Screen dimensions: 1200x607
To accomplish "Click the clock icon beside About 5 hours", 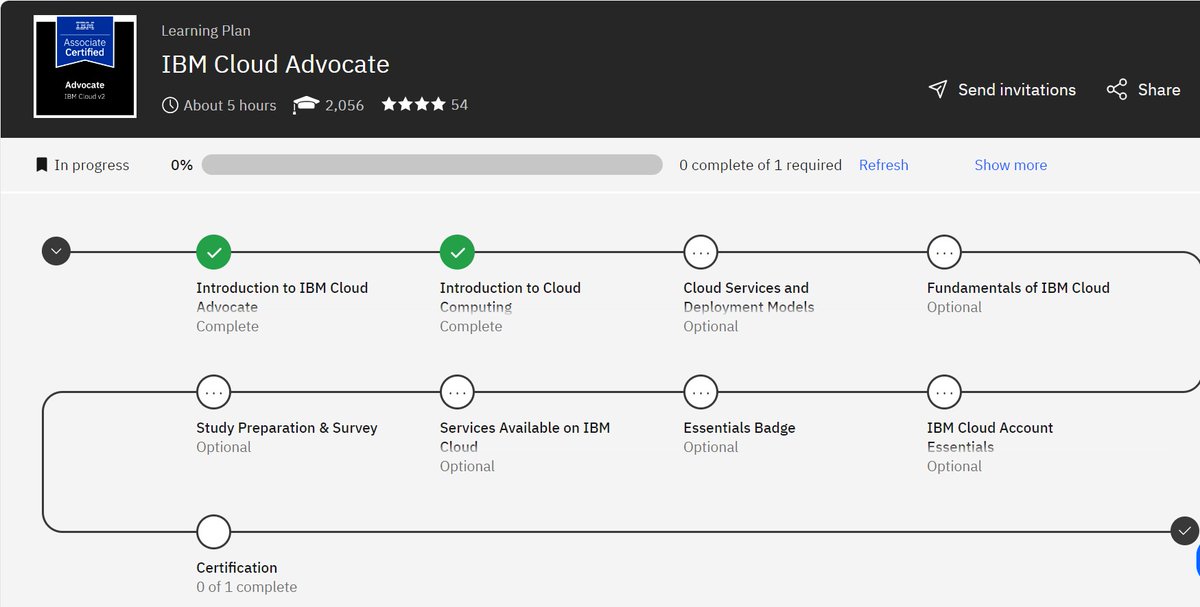I will [x=170, y=105].
